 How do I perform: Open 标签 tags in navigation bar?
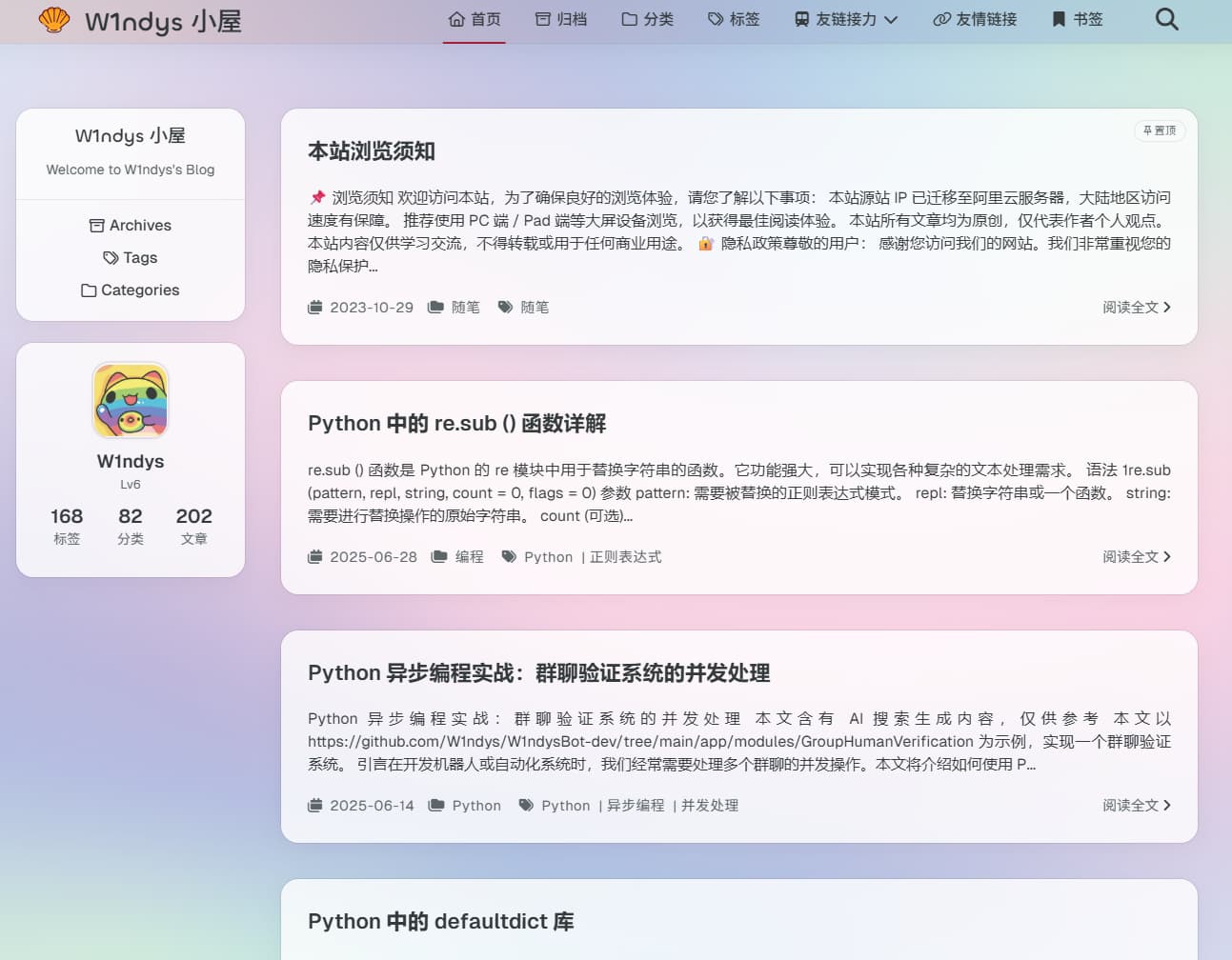click(x=734, y=19)
